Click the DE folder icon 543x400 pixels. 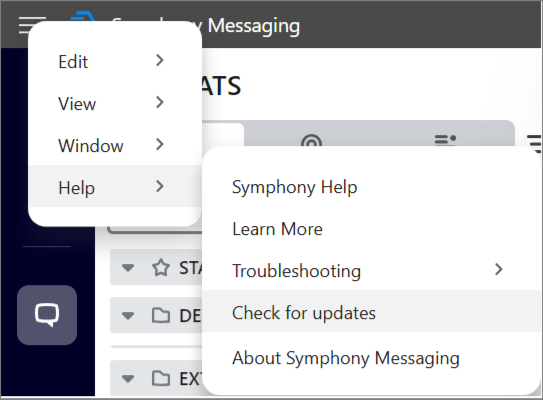pyautogui.click(x=161, y=315)
